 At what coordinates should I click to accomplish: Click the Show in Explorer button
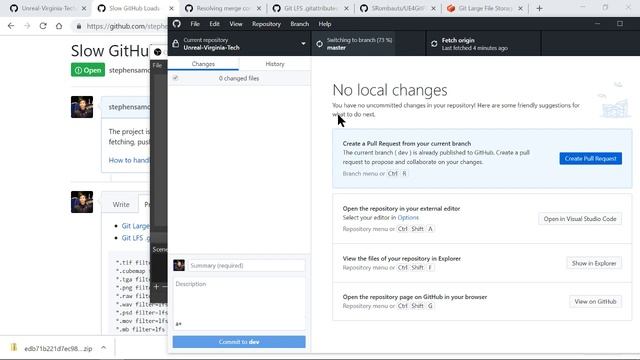coord(594,263)
